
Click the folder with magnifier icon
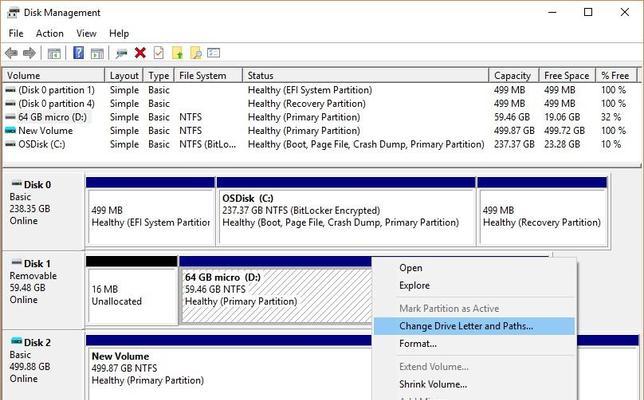click(196, 53)
